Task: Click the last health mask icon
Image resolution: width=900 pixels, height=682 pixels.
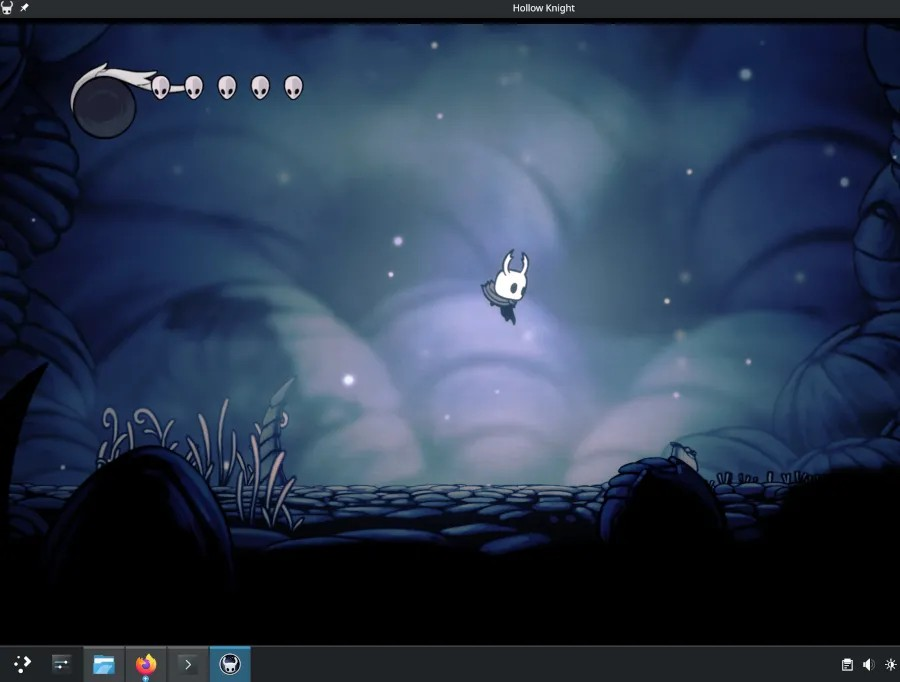Action: 294,89
